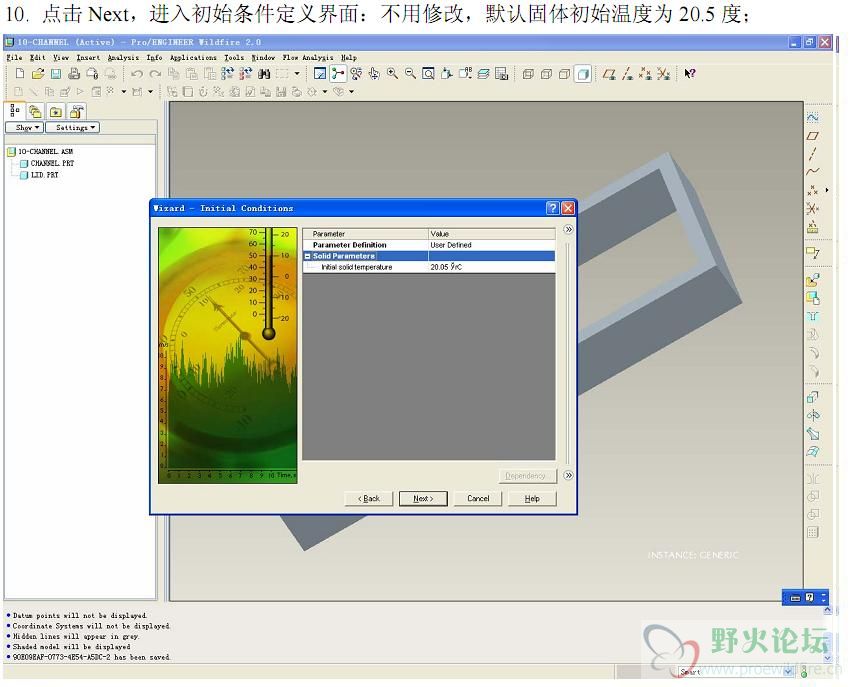Click the Mirror tool icon in right toolbar
The width and height of the screenshot is (852, 687).
point(812,478)
